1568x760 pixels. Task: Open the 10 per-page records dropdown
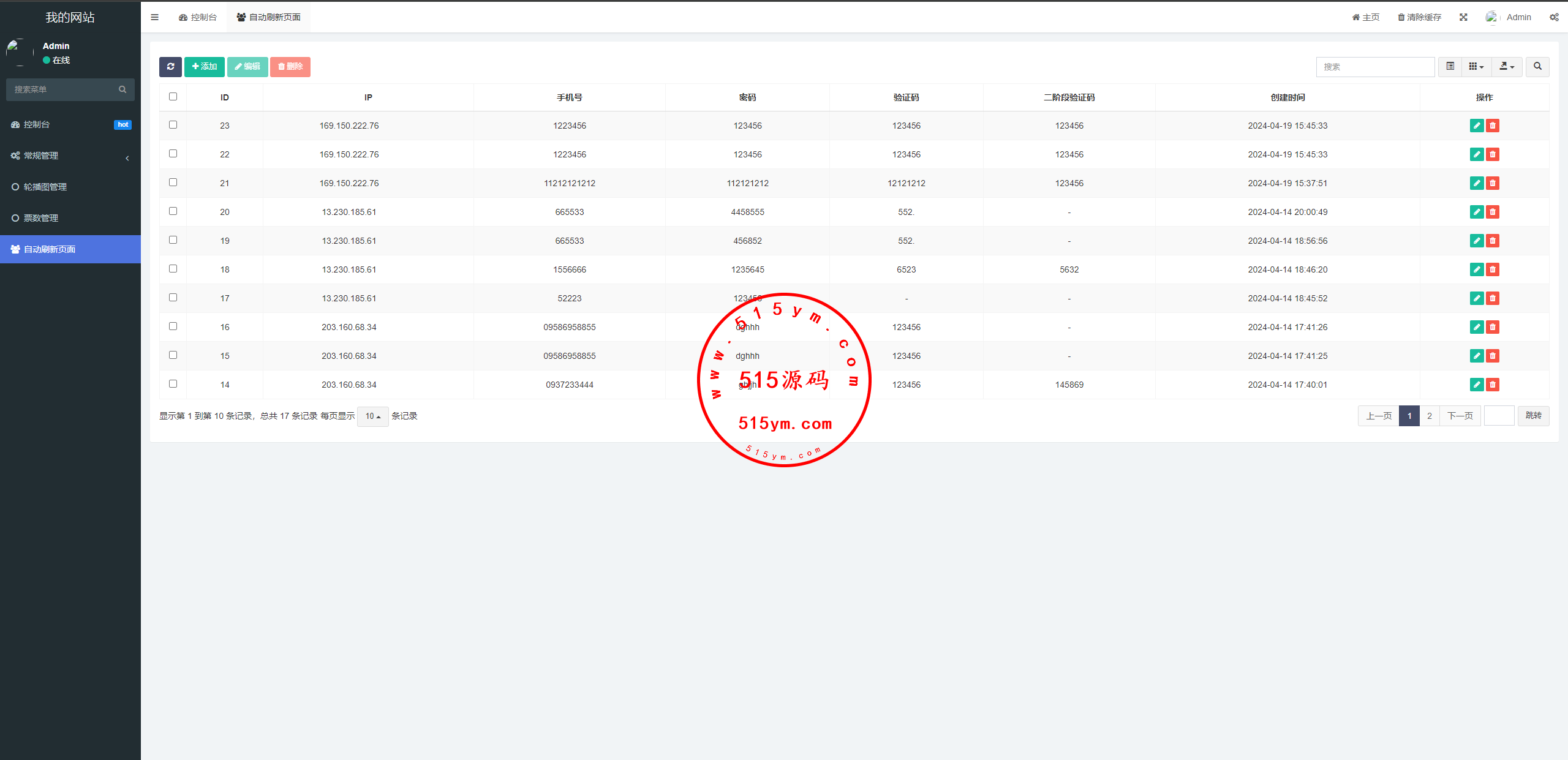(x=372, y=416)
